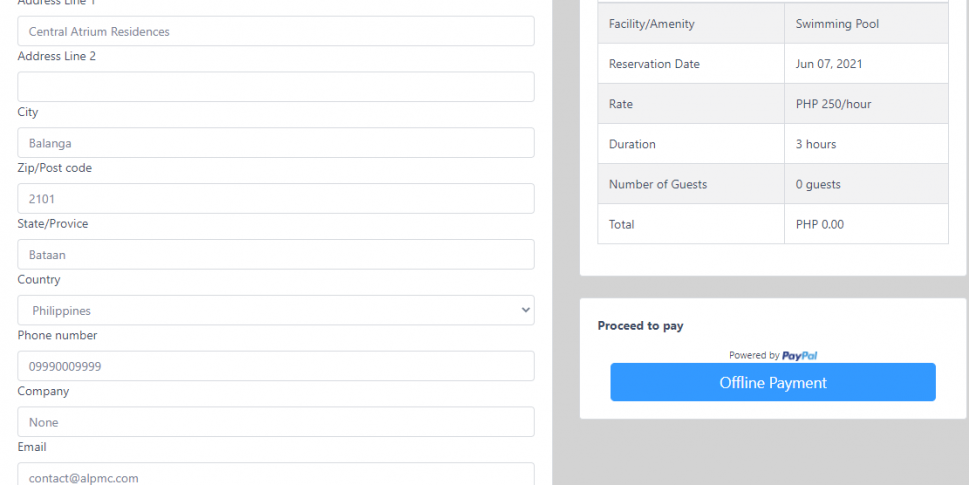Focus the State/Provice field with Bataan
This screenshot has height=485, width=969.
click(276, 255)
